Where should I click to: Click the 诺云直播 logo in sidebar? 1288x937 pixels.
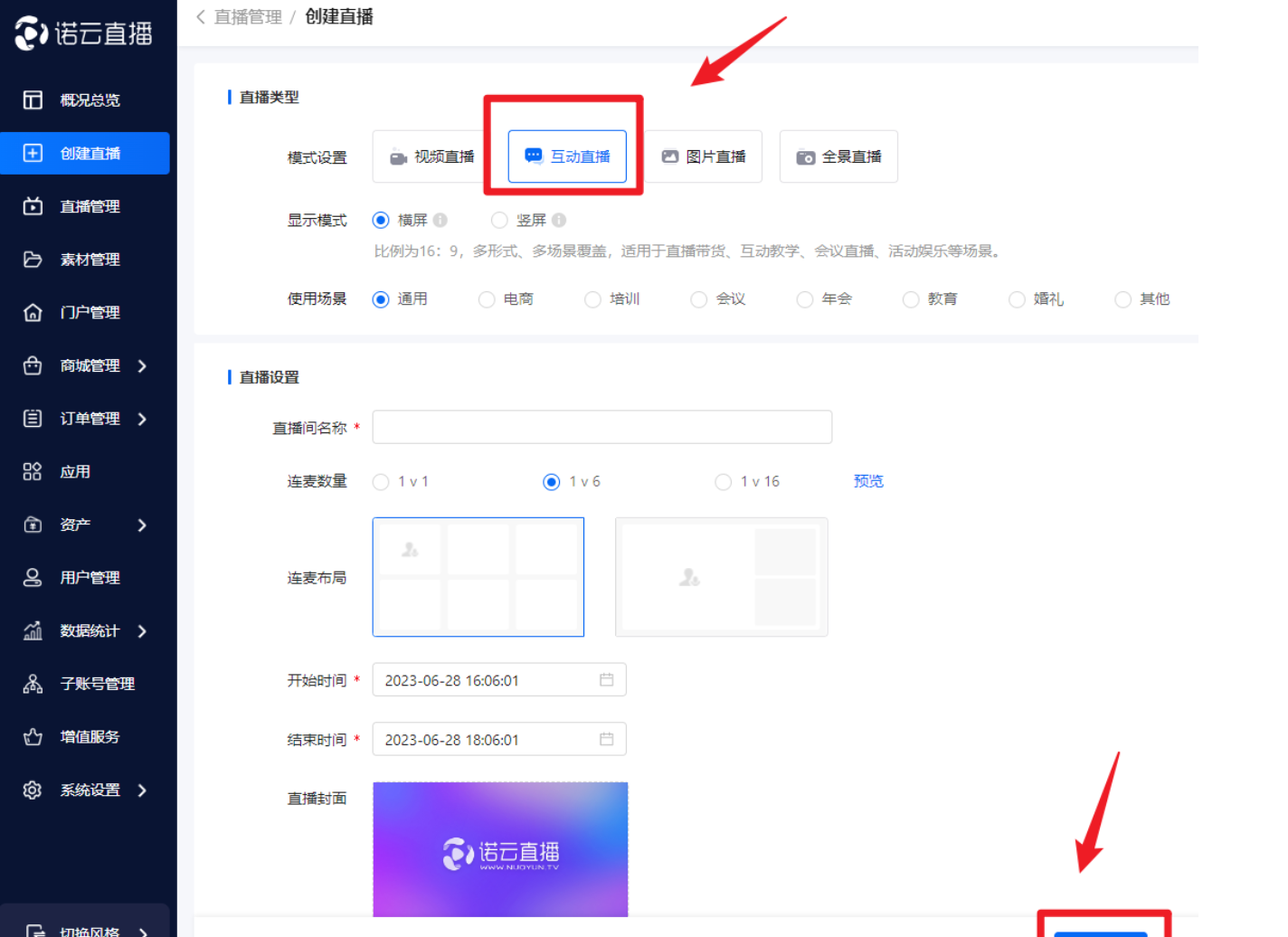pos(83,33)
